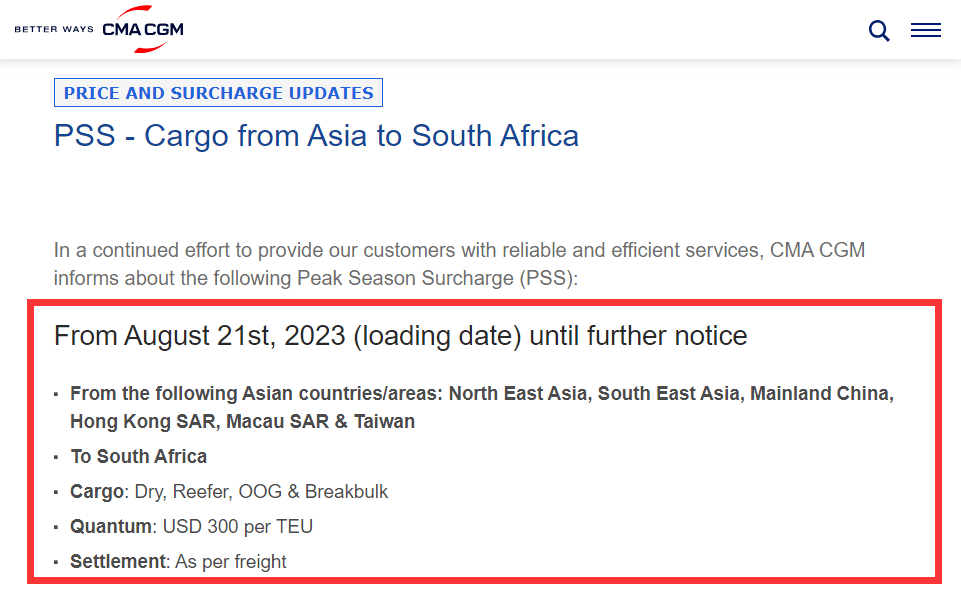Viewport: 961px width, 594px height.
Task: Click the bold Cargo label
Action: click(x=97, y=492)
